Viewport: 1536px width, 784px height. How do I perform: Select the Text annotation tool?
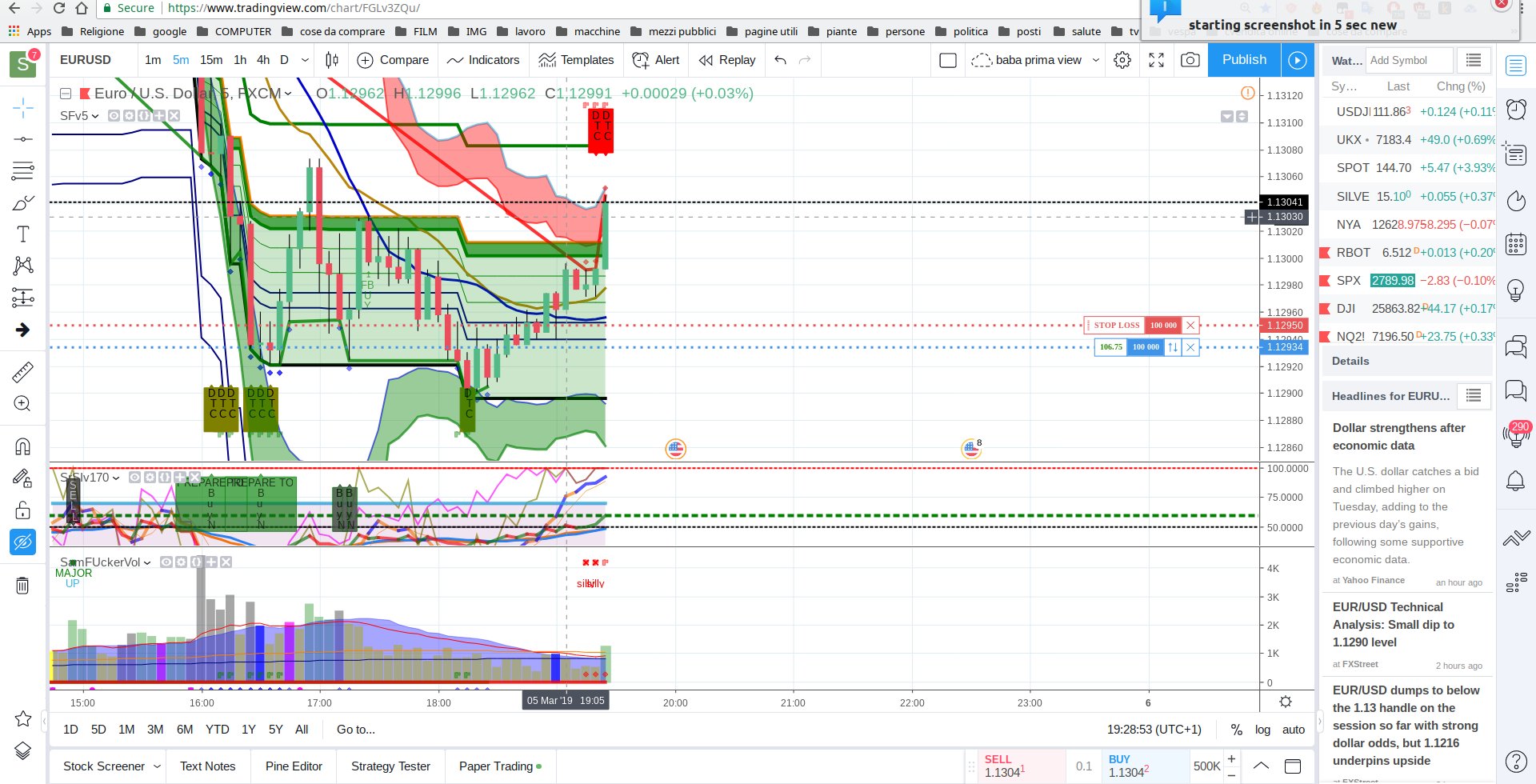coord(23,234)
